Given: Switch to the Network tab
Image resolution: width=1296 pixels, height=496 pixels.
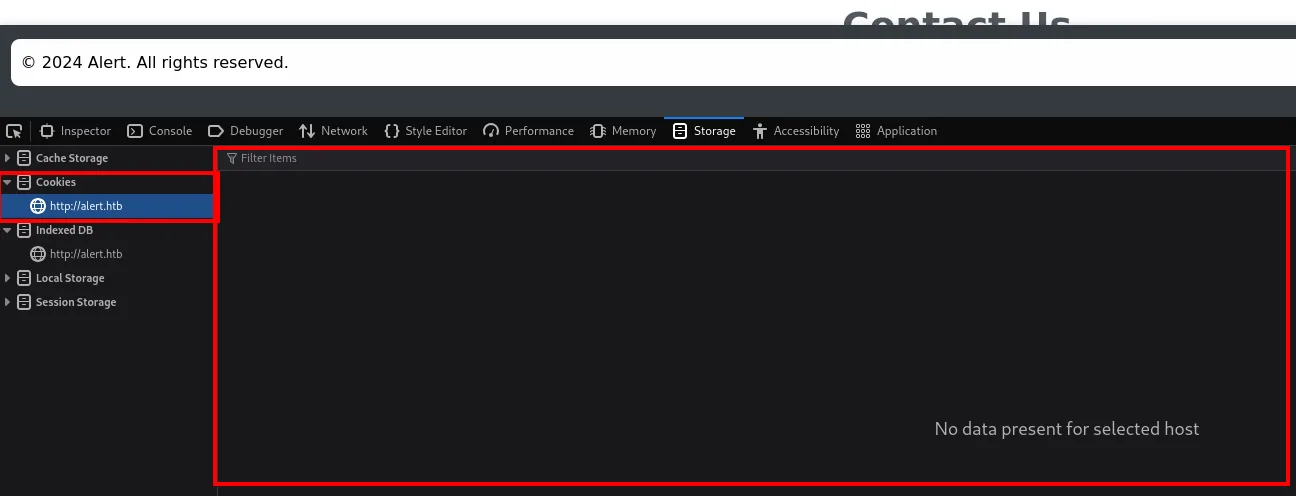Looking at the screenshot, I should tap(334, 131).
